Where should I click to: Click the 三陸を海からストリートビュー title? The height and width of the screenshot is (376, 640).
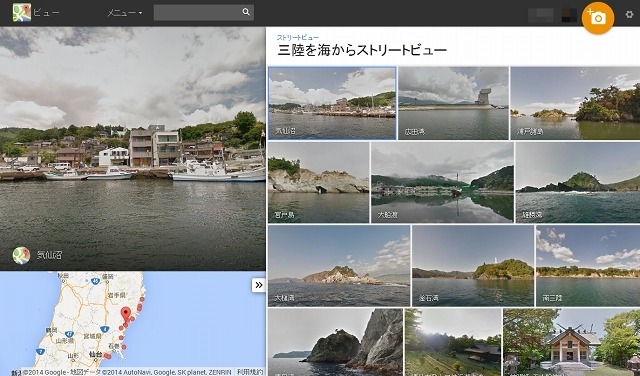[362, 50]
